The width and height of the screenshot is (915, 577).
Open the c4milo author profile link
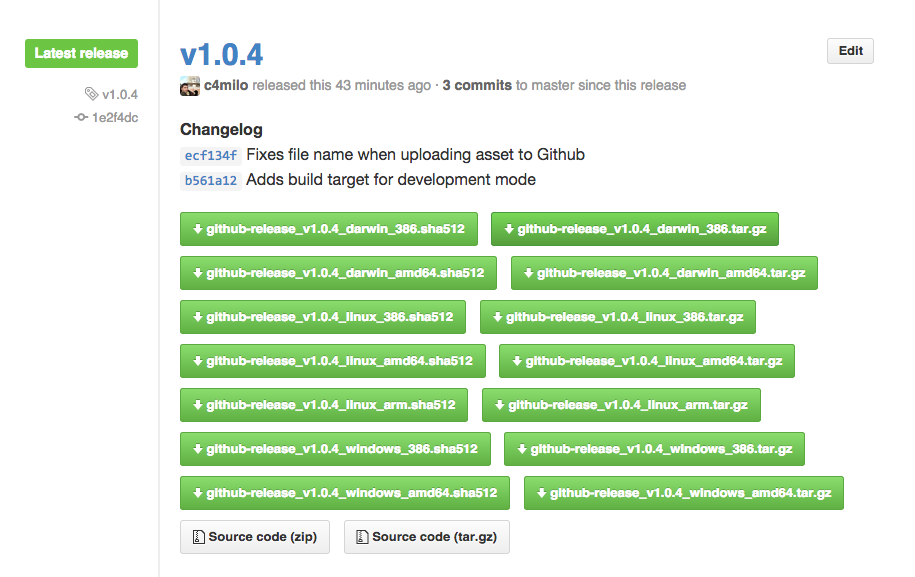226,86
